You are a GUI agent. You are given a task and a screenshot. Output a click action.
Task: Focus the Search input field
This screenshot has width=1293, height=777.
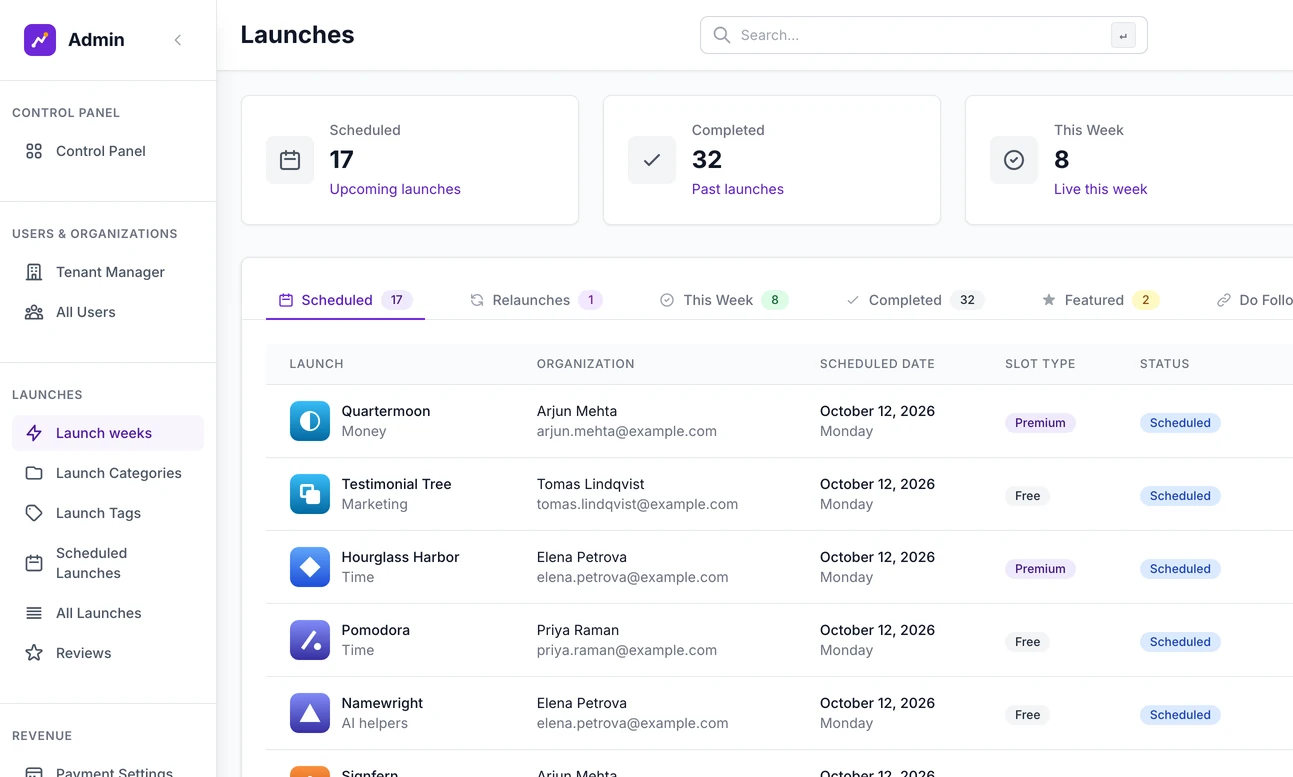(x=923, y=35)
